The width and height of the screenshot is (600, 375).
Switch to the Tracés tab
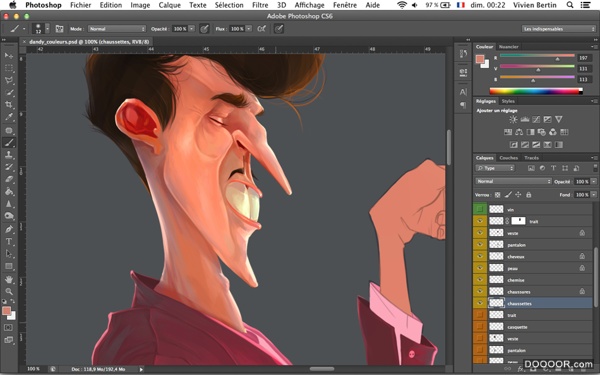pyautogui.click(x=532, y=158)
